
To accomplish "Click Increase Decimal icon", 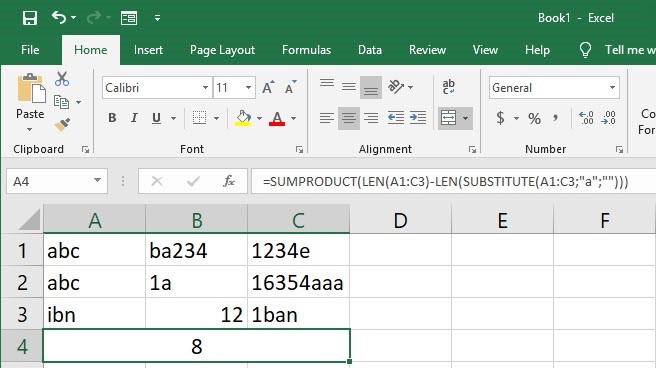I will click(x=586, y=118).
